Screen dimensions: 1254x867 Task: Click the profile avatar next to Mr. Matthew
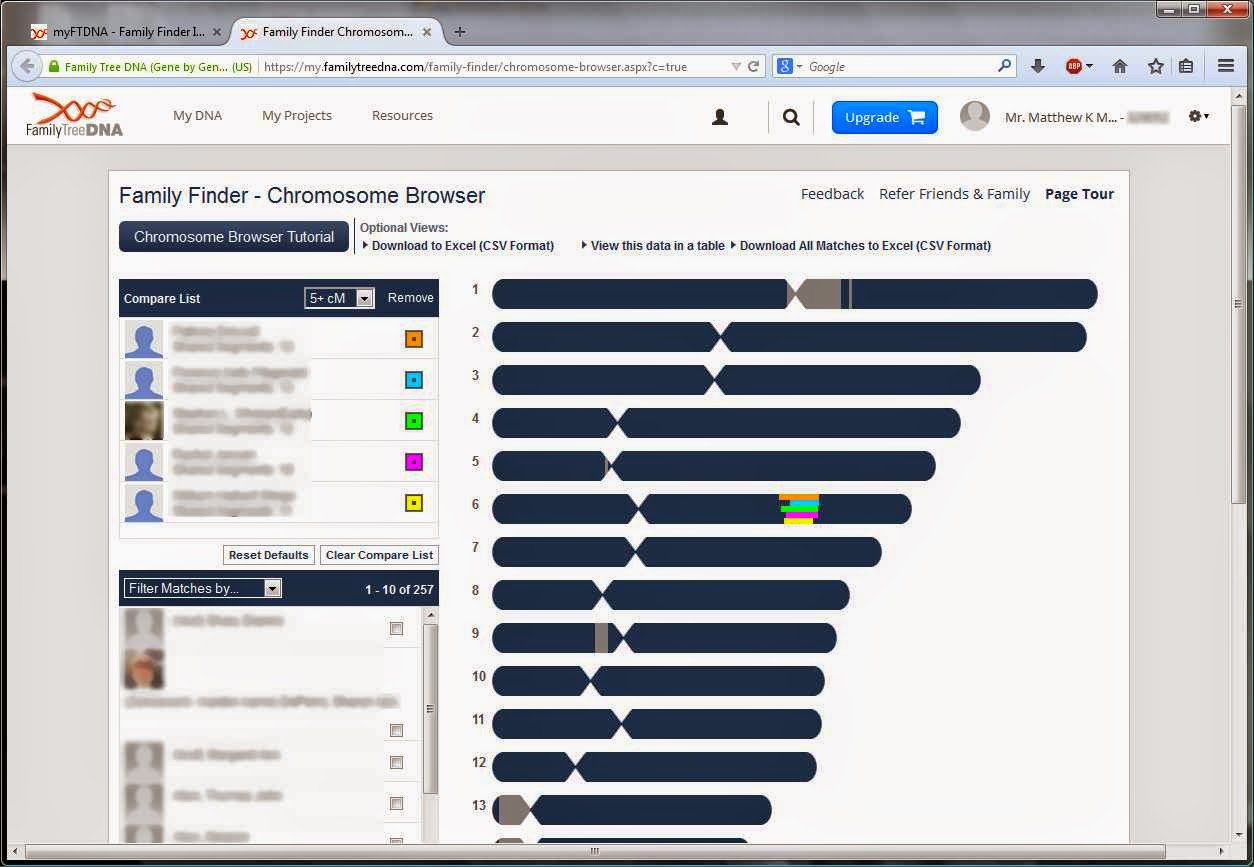point(975,115)
